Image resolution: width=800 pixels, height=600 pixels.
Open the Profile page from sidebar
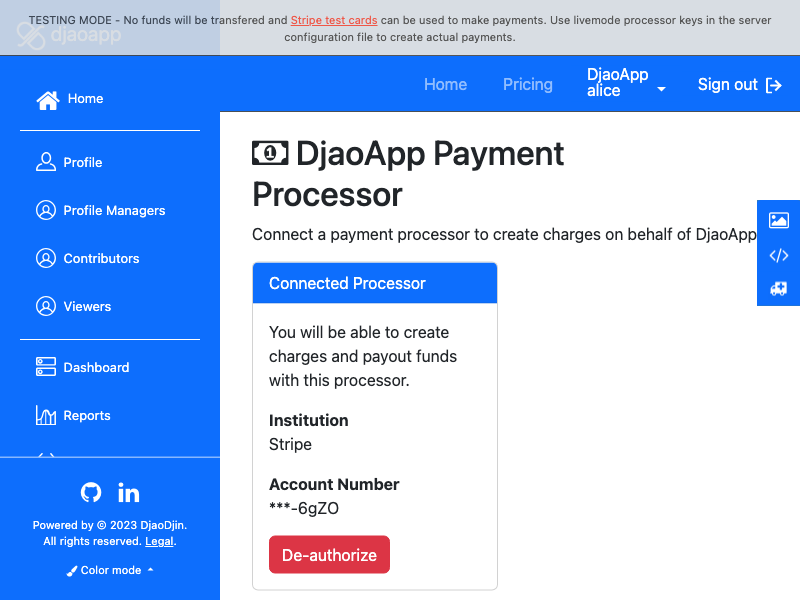(69, 162)
